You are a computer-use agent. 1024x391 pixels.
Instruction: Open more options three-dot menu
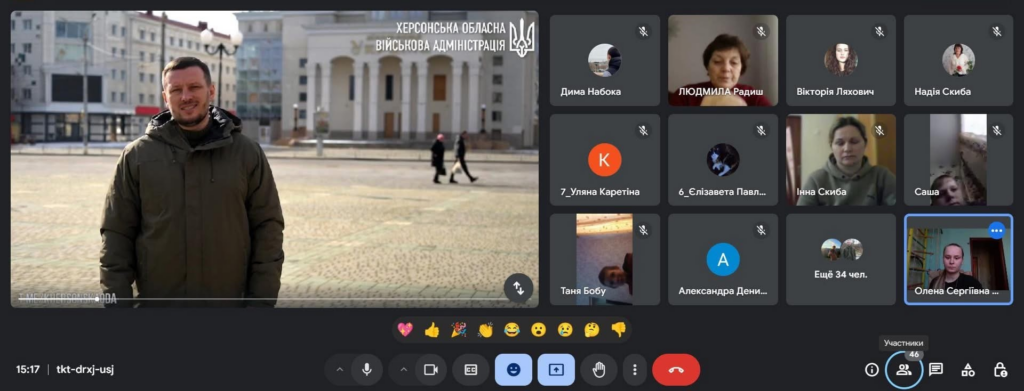point(634,369)
